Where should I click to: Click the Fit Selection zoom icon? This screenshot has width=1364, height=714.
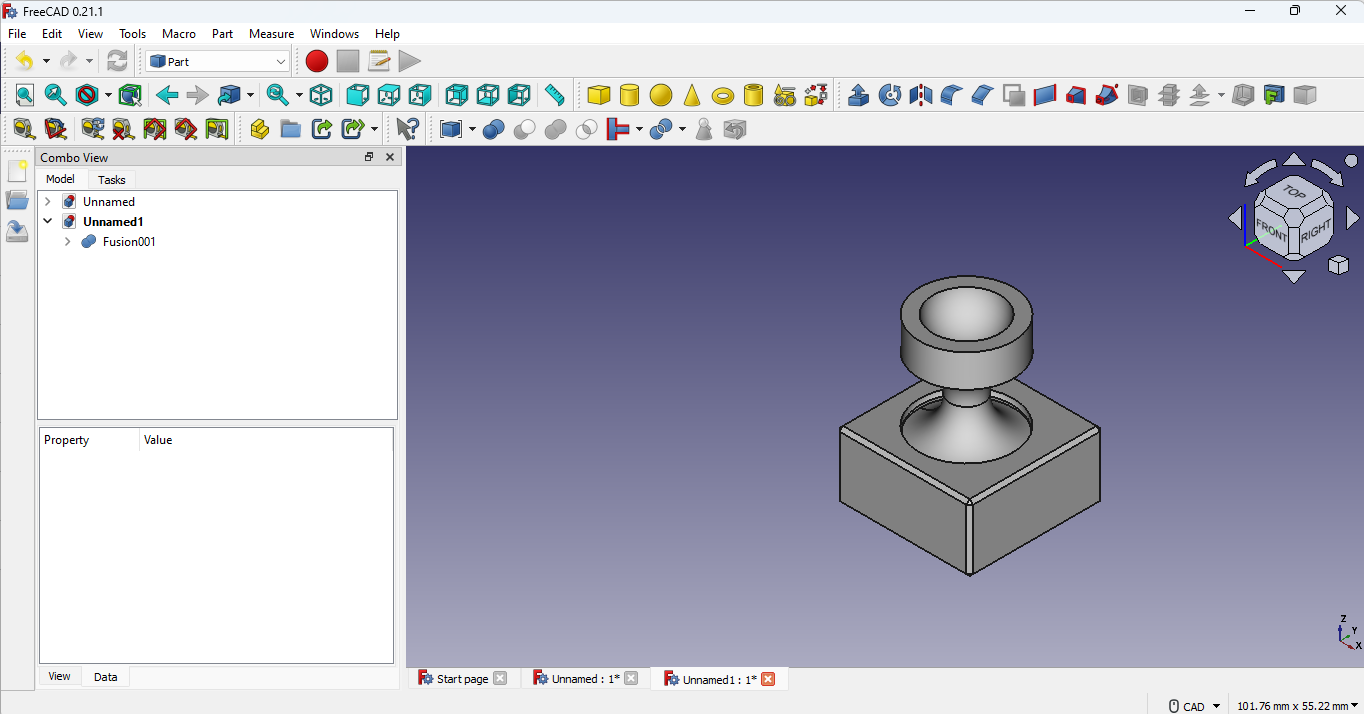[x=55, y=95]
